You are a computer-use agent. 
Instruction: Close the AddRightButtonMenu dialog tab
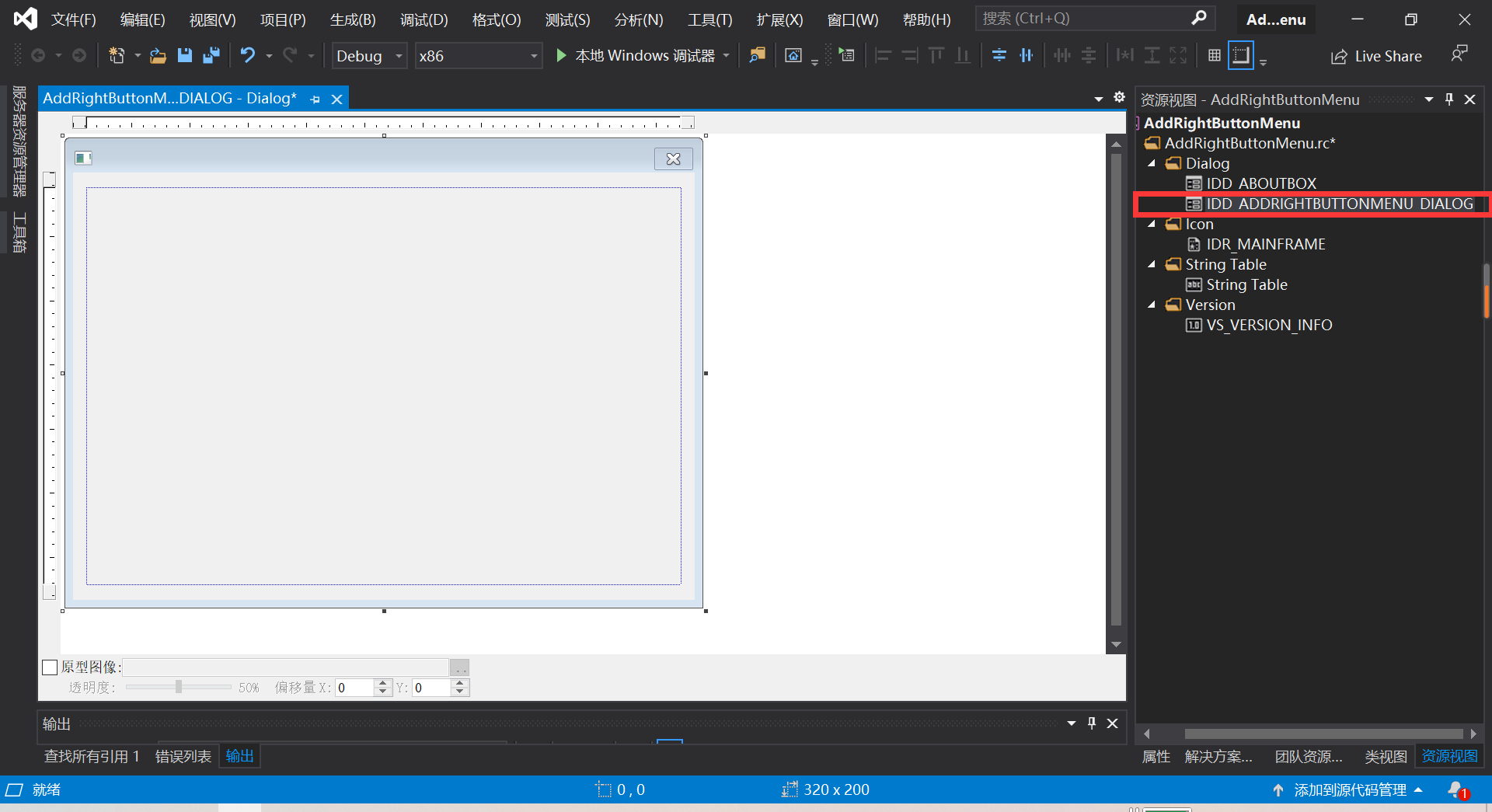coord(337,99)
